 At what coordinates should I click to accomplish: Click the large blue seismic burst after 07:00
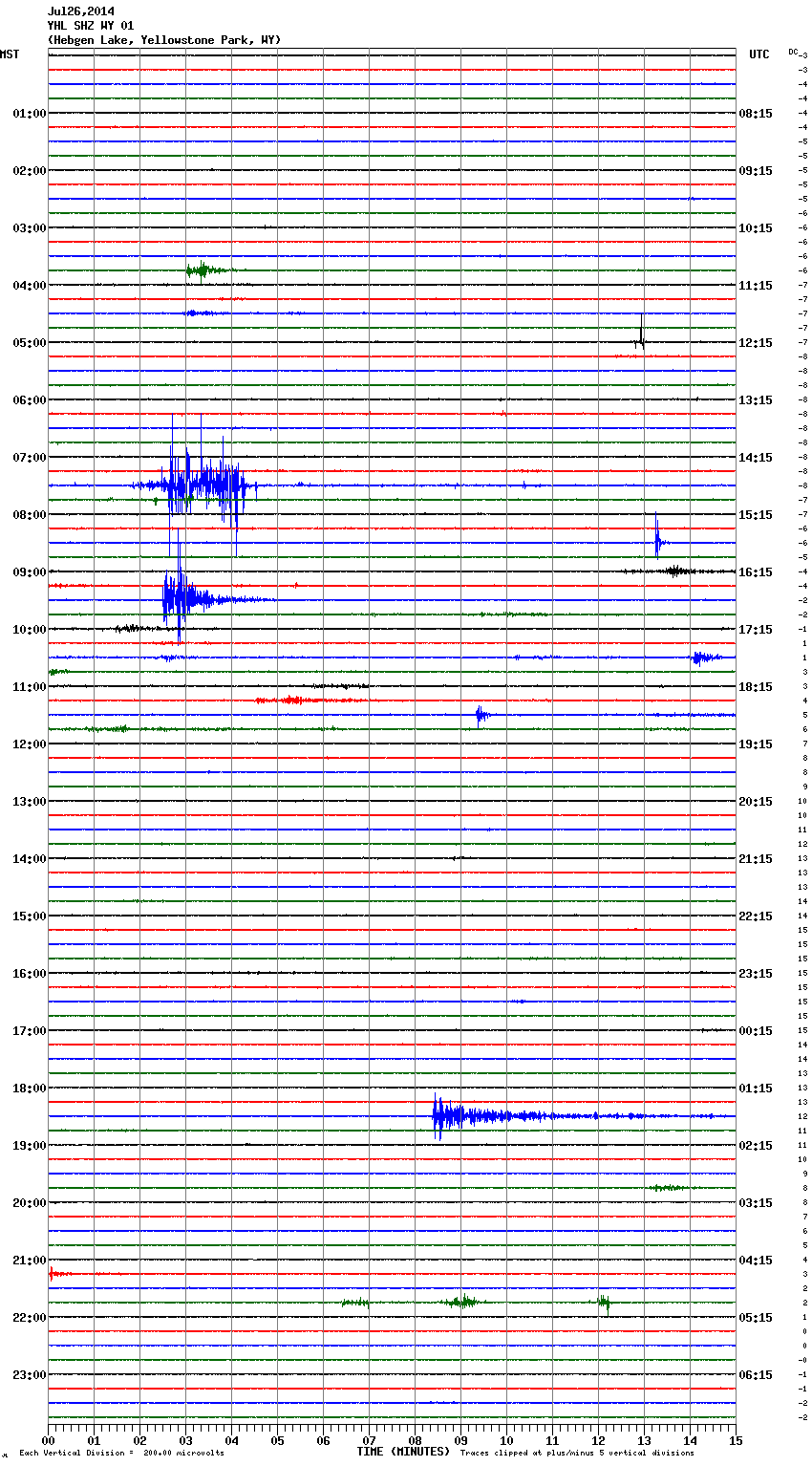tap(196, 485)
